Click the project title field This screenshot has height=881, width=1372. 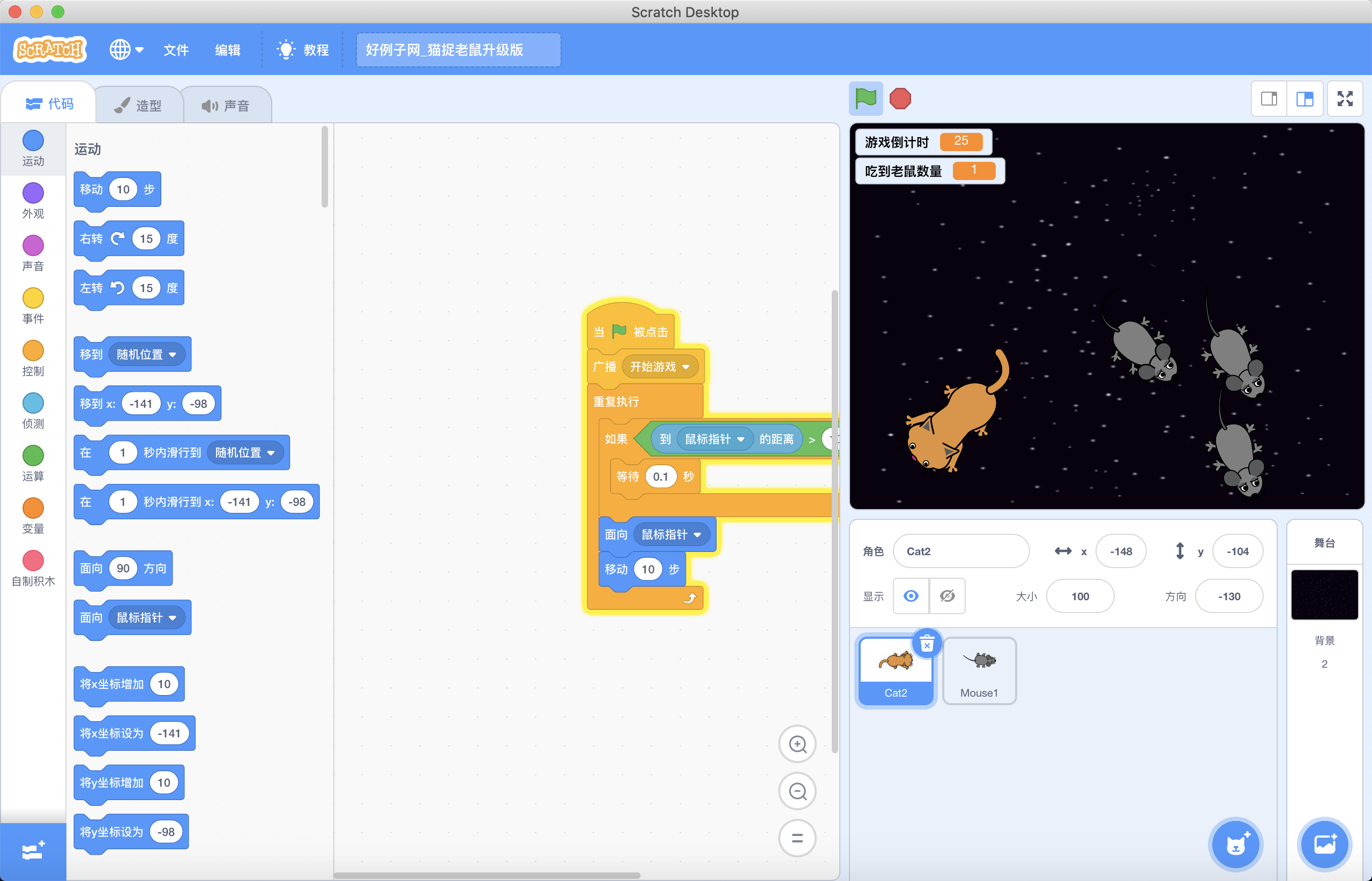pos(458,50)
